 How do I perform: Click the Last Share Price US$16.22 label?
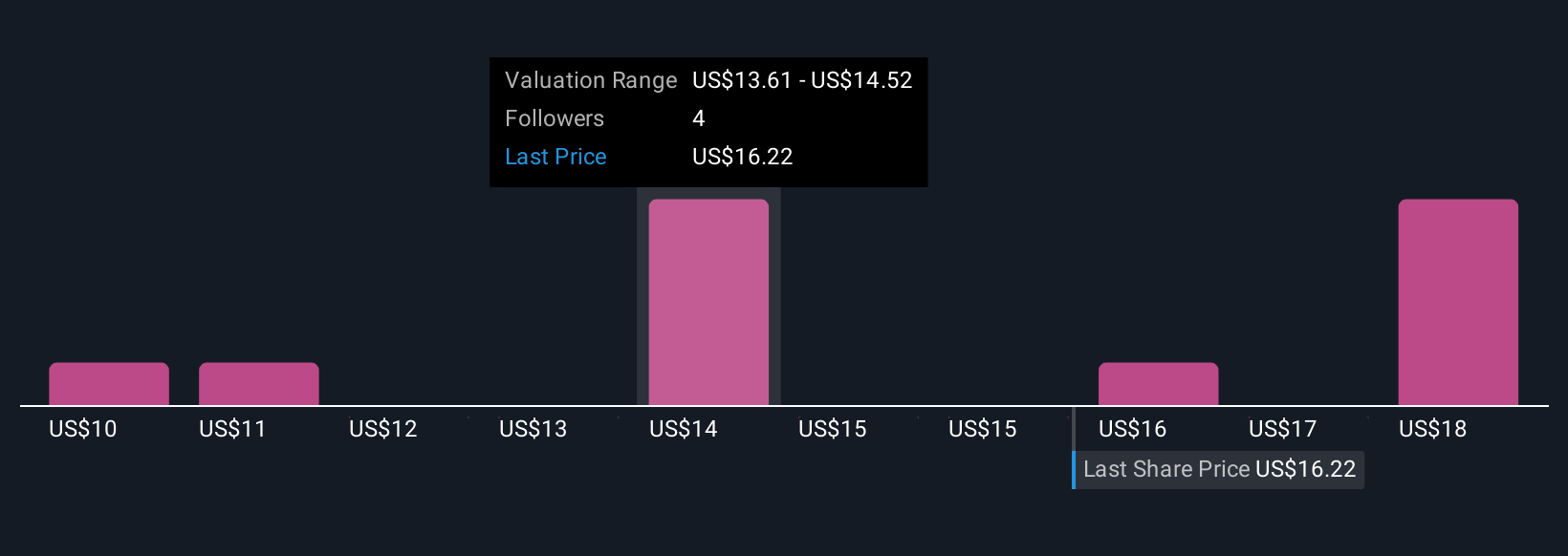[1219, 470]
